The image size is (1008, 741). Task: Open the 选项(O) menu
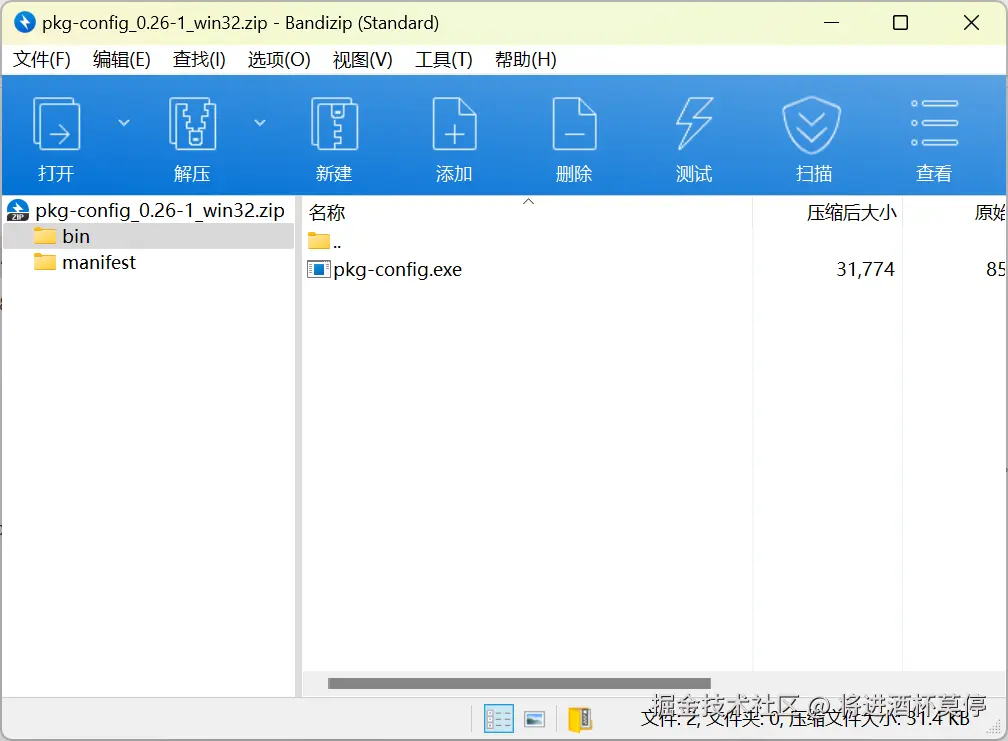pos(279,60)
